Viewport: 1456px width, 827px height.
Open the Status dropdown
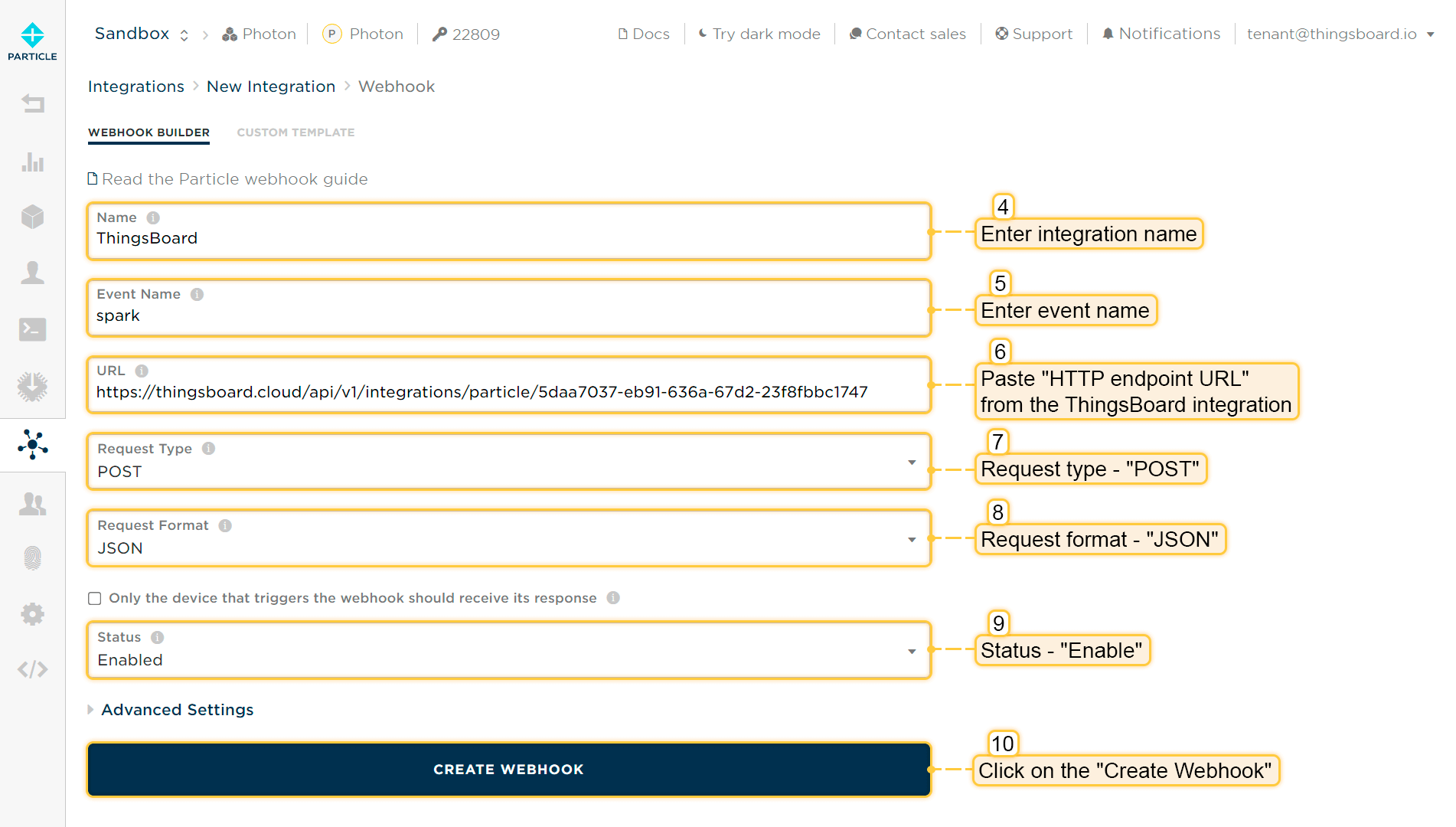pyautogui.click(x=508, y=650)
